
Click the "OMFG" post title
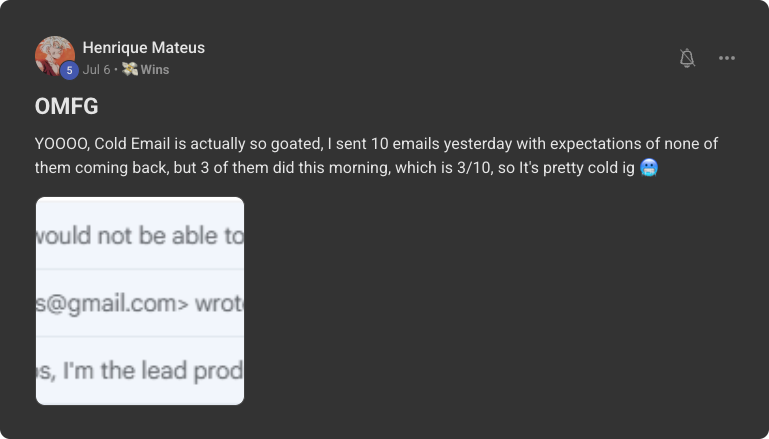66,107
